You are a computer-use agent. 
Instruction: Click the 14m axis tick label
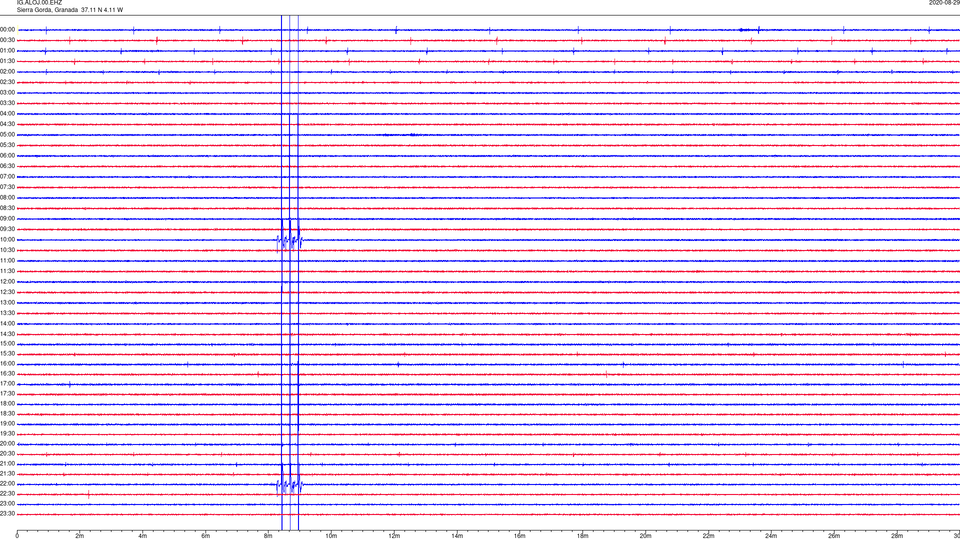click(457, 536)
